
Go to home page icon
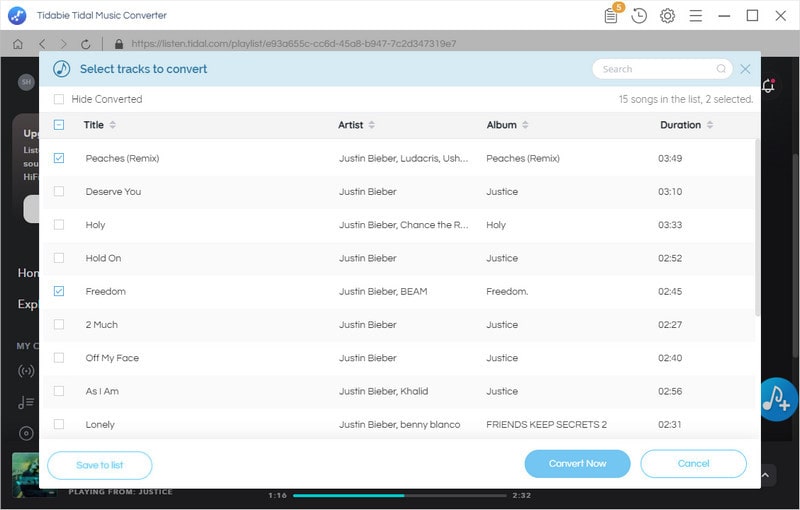(x=18, y=44)
